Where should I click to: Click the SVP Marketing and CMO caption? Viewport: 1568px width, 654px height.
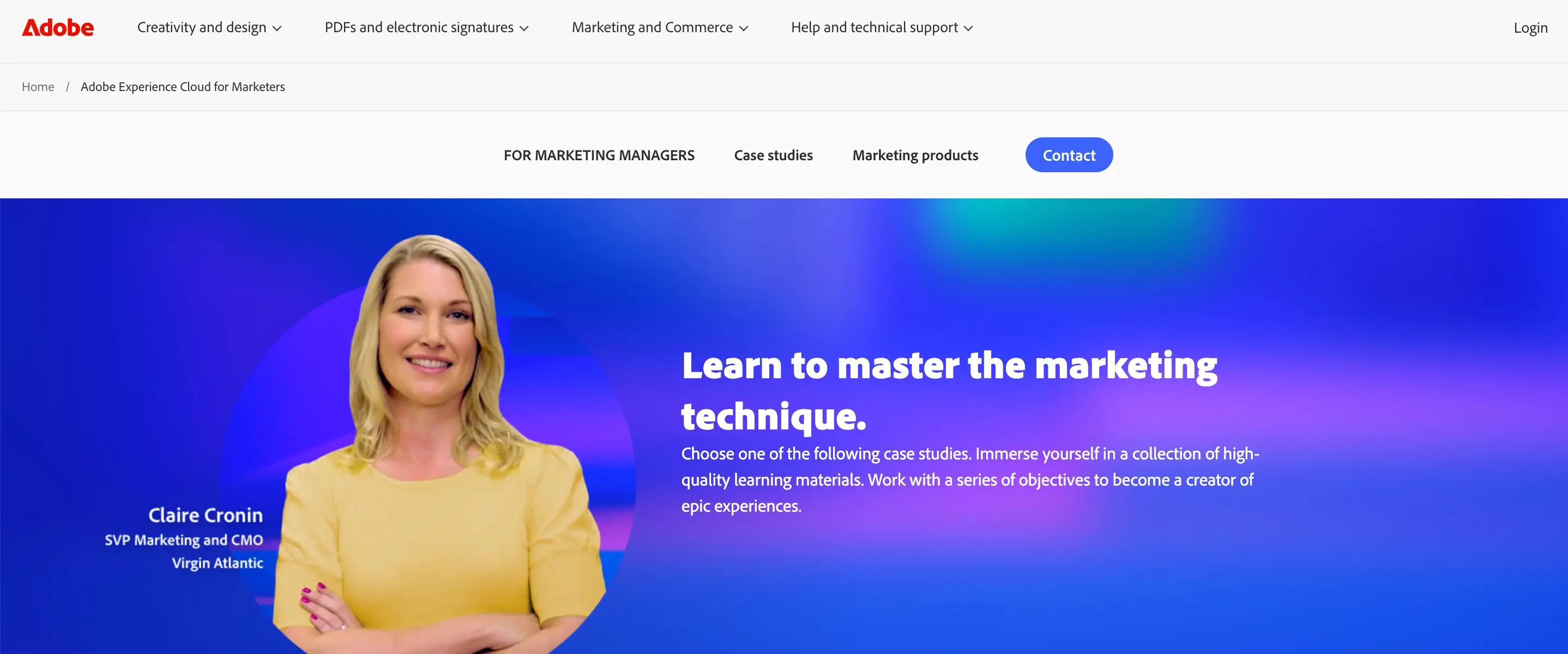pyautogui.click(x=184, y=540)
